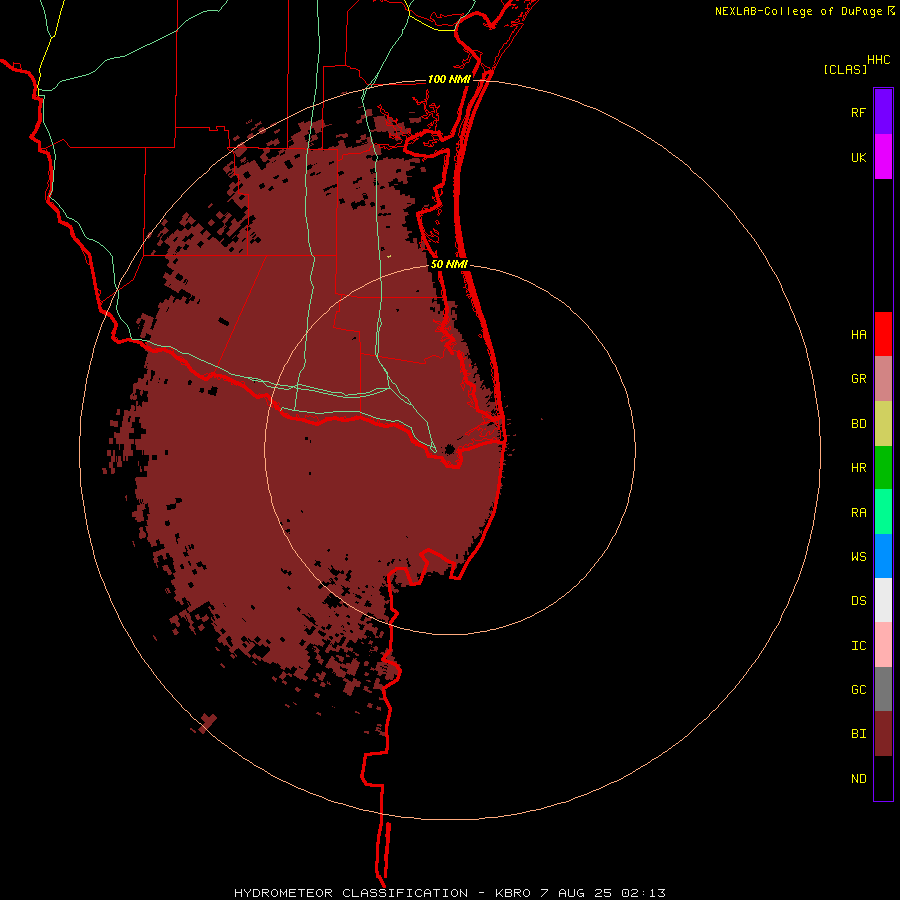Click the [CLAS] units label

click(x=845, y=69)
